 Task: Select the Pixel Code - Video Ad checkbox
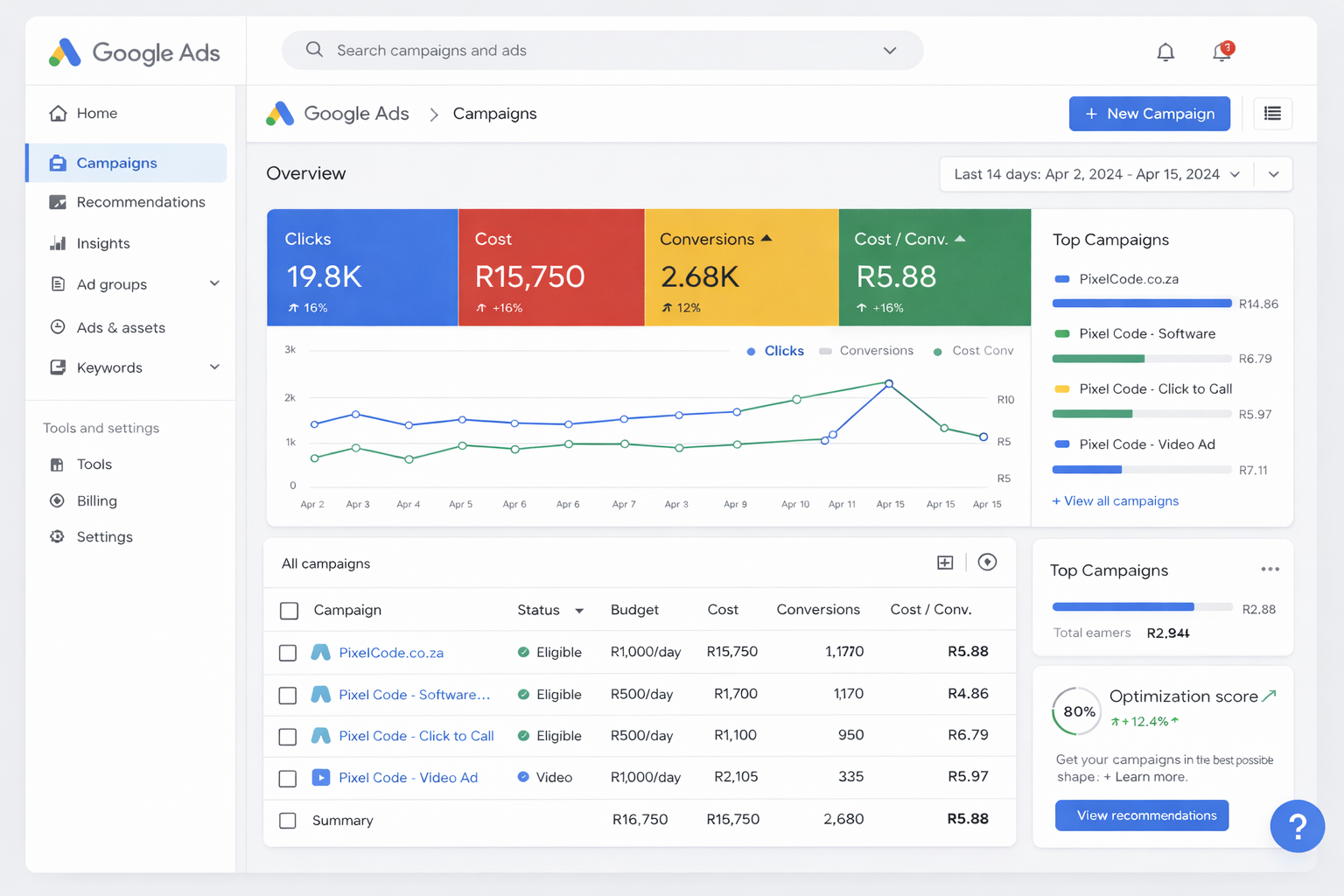click(x=288, y=778)
